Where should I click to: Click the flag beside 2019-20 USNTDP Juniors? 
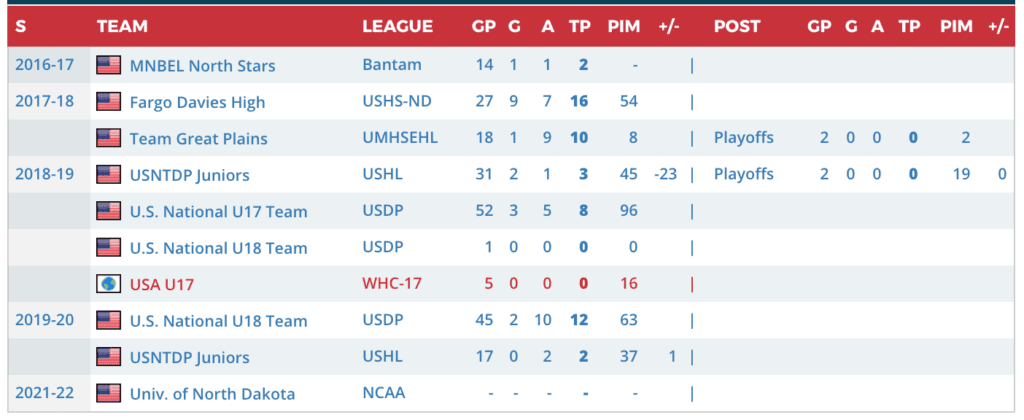coord(108,357)
